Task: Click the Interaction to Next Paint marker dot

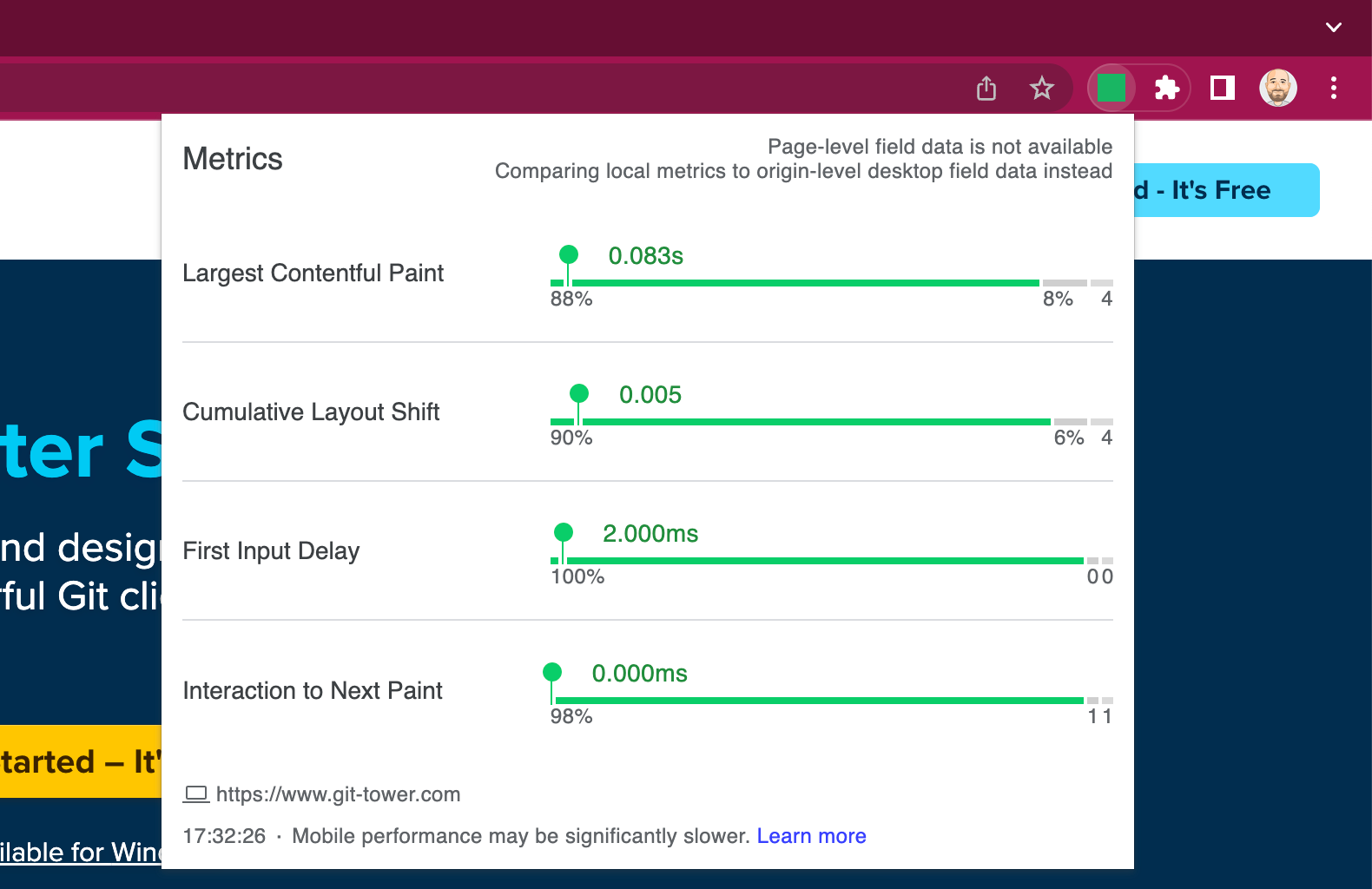Action: [552, 672]
